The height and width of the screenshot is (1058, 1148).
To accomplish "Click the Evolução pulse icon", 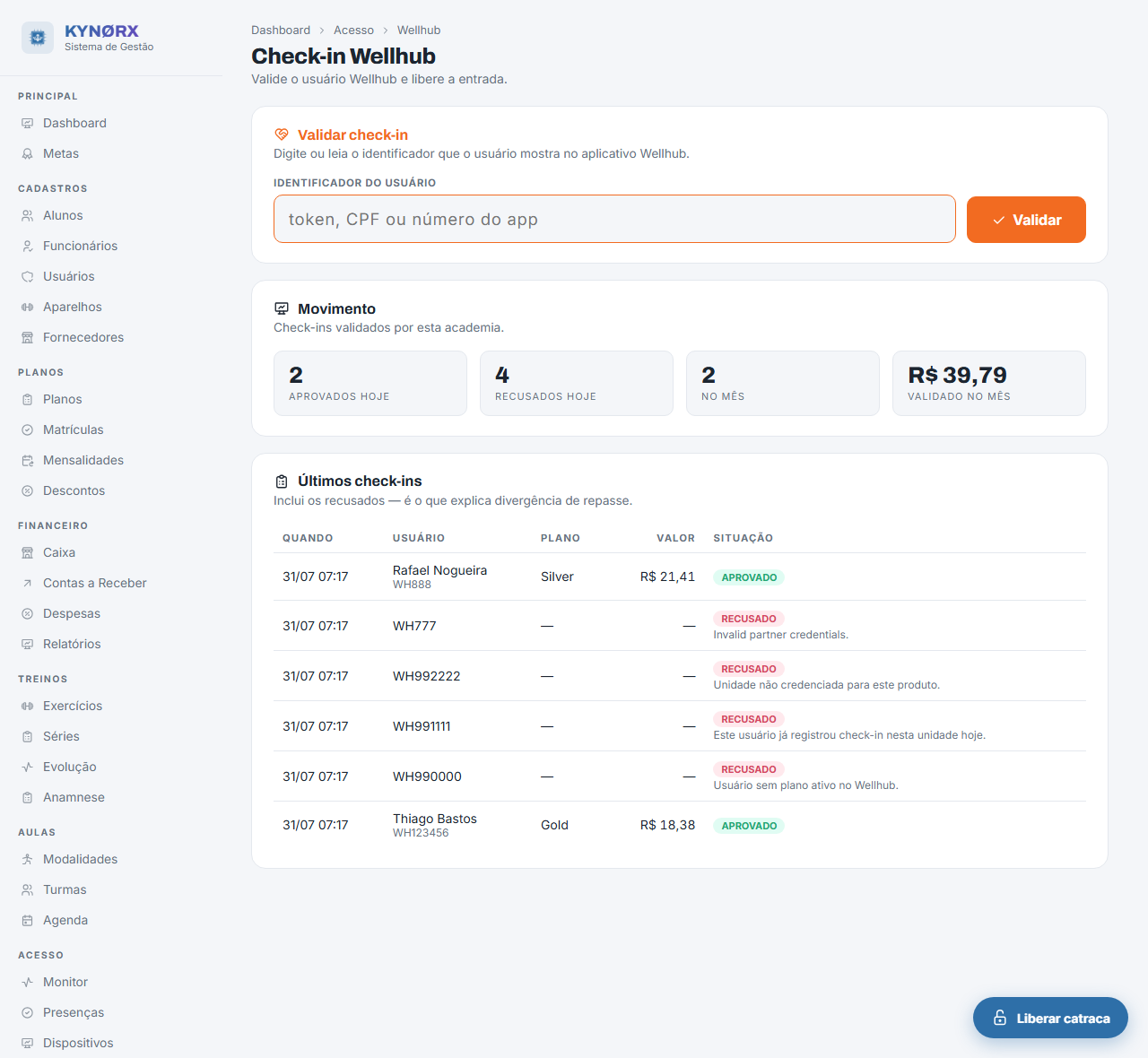I will (28, 767).
